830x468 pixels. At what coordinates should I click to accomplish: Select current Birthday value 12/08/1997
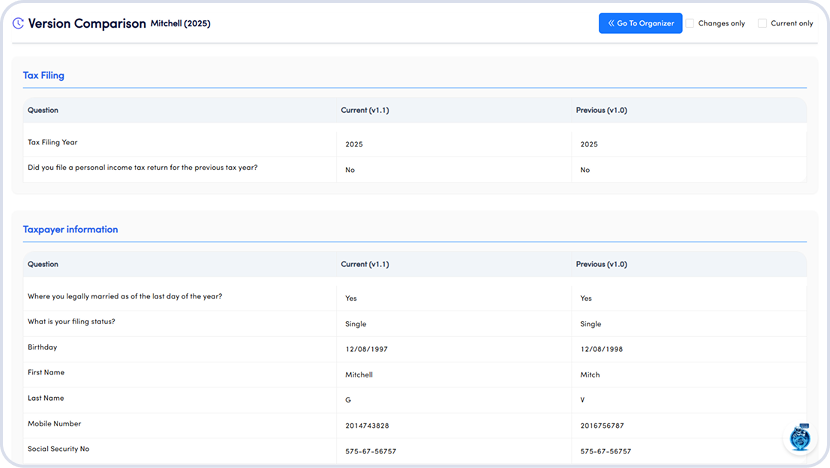point(366,349)
